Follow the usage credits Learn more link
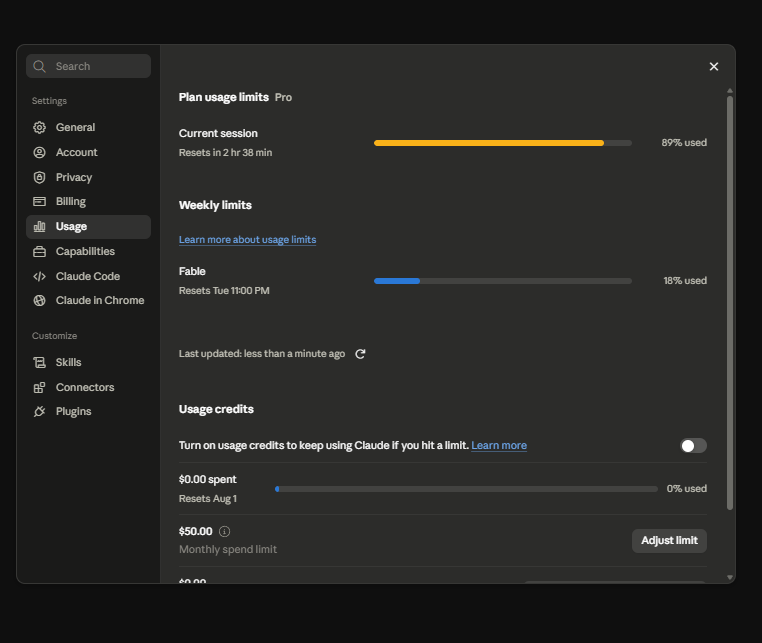Screen dimensions: 762x643 click(x=499, y=446)
